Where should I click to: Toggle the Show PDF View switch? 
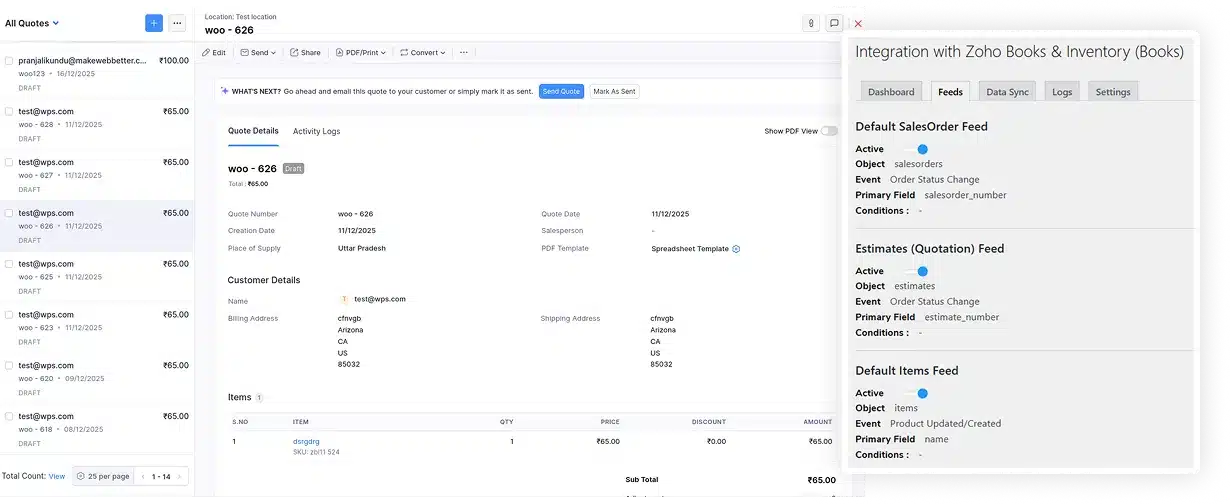click(829, 131)
